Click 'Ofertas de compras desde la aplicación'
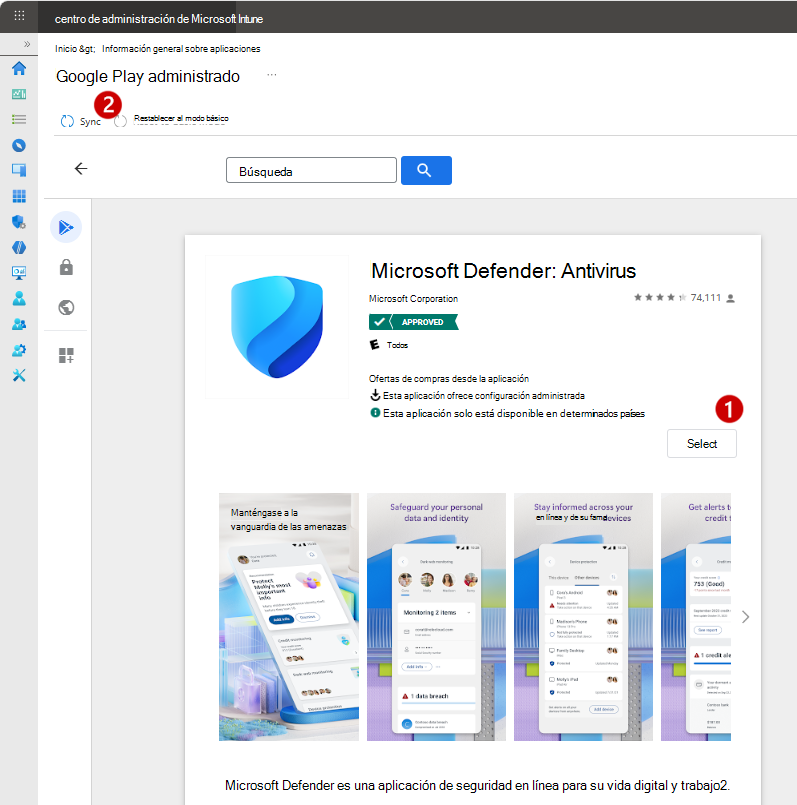 [448, 379]
